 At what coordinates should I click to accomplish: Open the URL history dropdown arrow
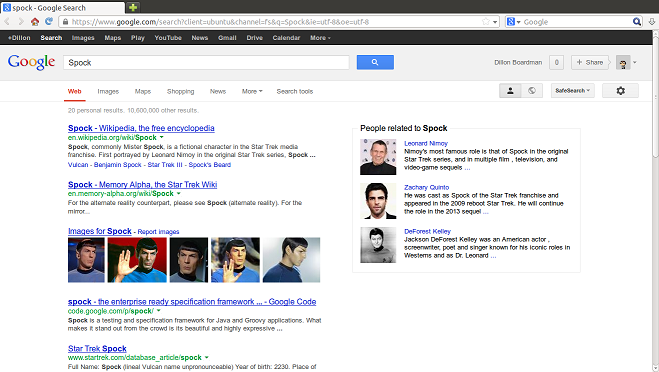point(495,22)
